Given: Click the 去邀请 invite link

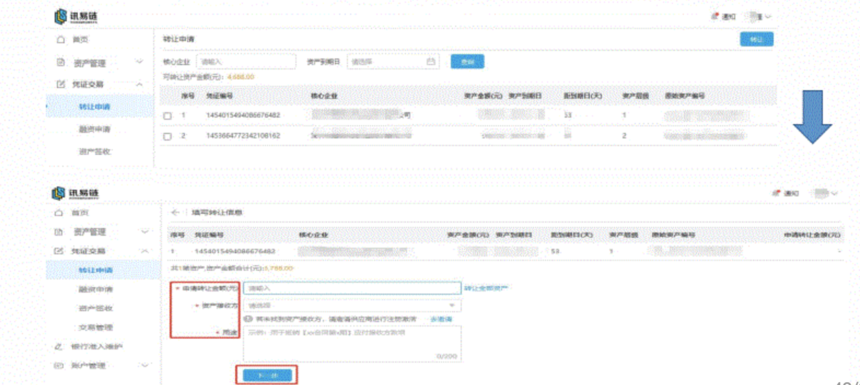Looking at the screenshot, I should [x=441, y=319].
